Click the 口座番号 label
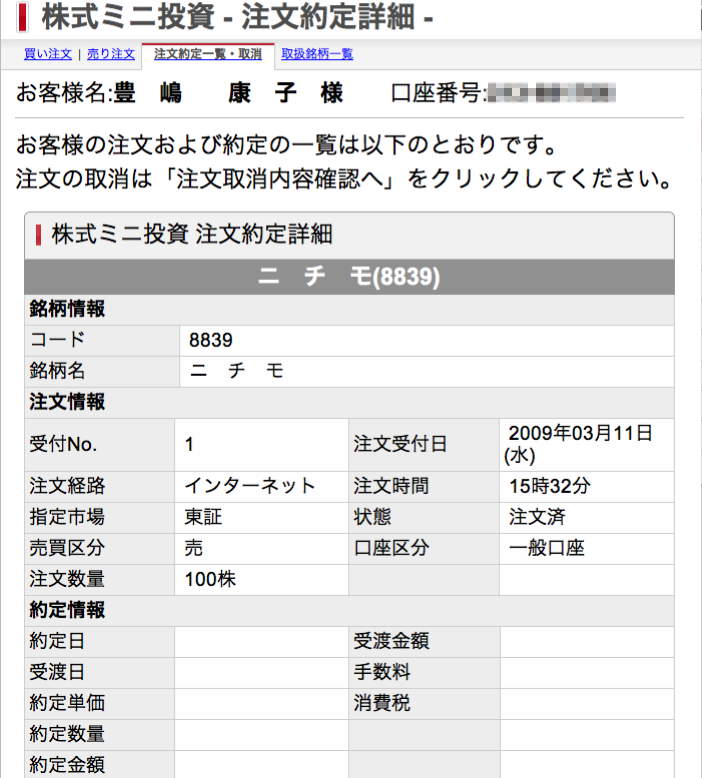Image resolution: width=702 pixels, height=778 pixels. (439, 93)
